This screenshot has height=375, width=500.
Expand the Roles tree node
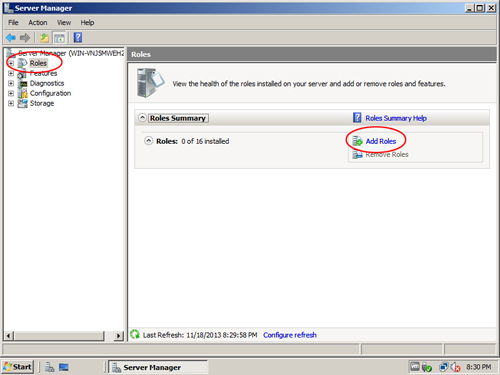(x=11, y=63)
